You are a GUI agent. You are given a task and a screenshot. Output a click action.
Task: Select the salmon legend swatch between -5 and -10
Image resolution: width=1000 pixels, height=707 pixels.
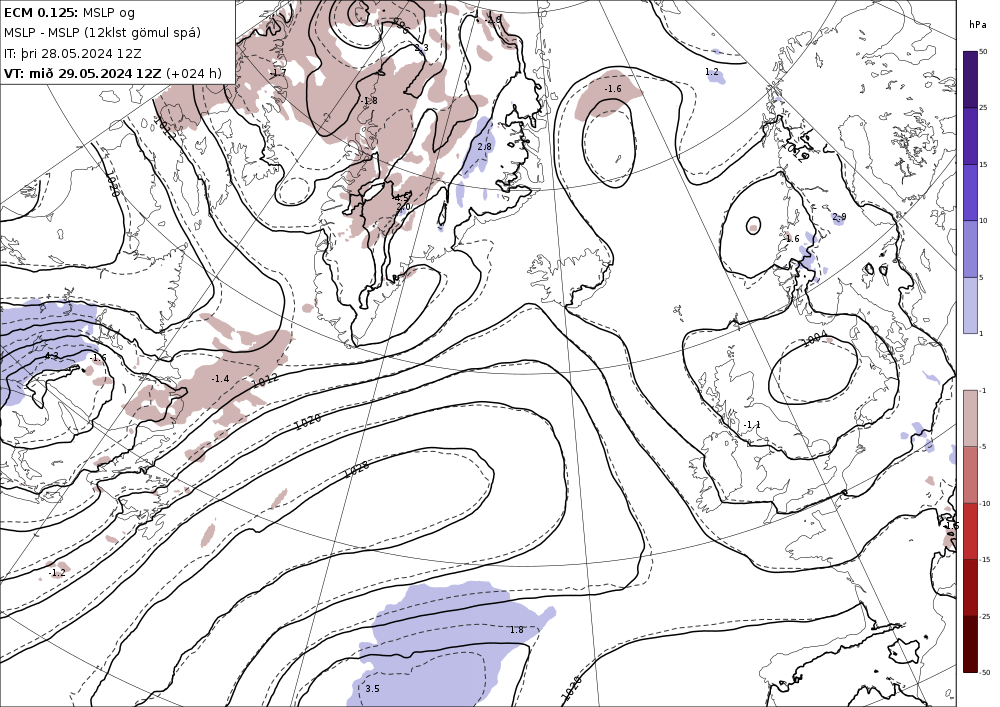pos(970,475)
